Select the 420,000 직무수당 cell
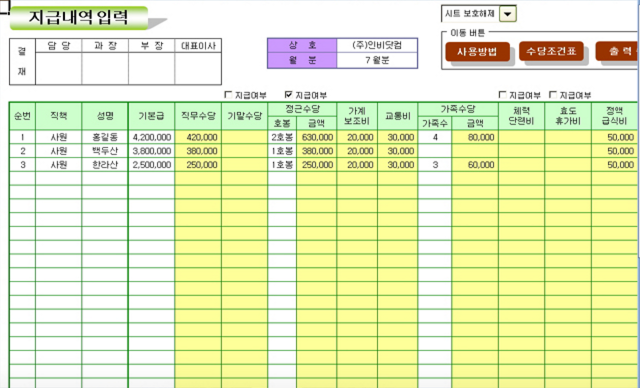The image size is (640, 388). pyautogui.click(x=198, y=137)
